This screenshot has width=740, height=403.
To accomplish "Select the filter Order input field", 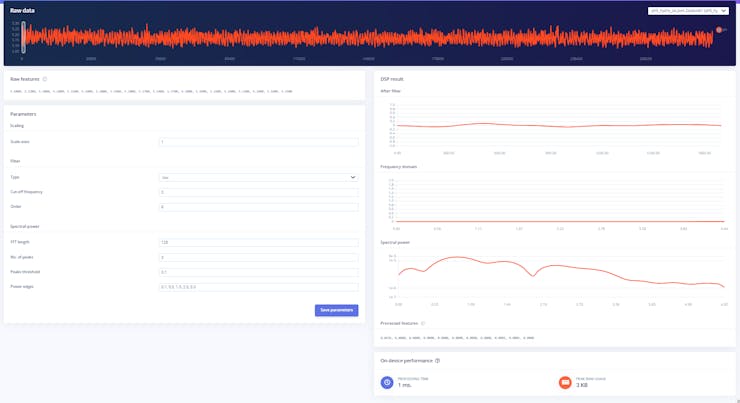I will point(258,207).
